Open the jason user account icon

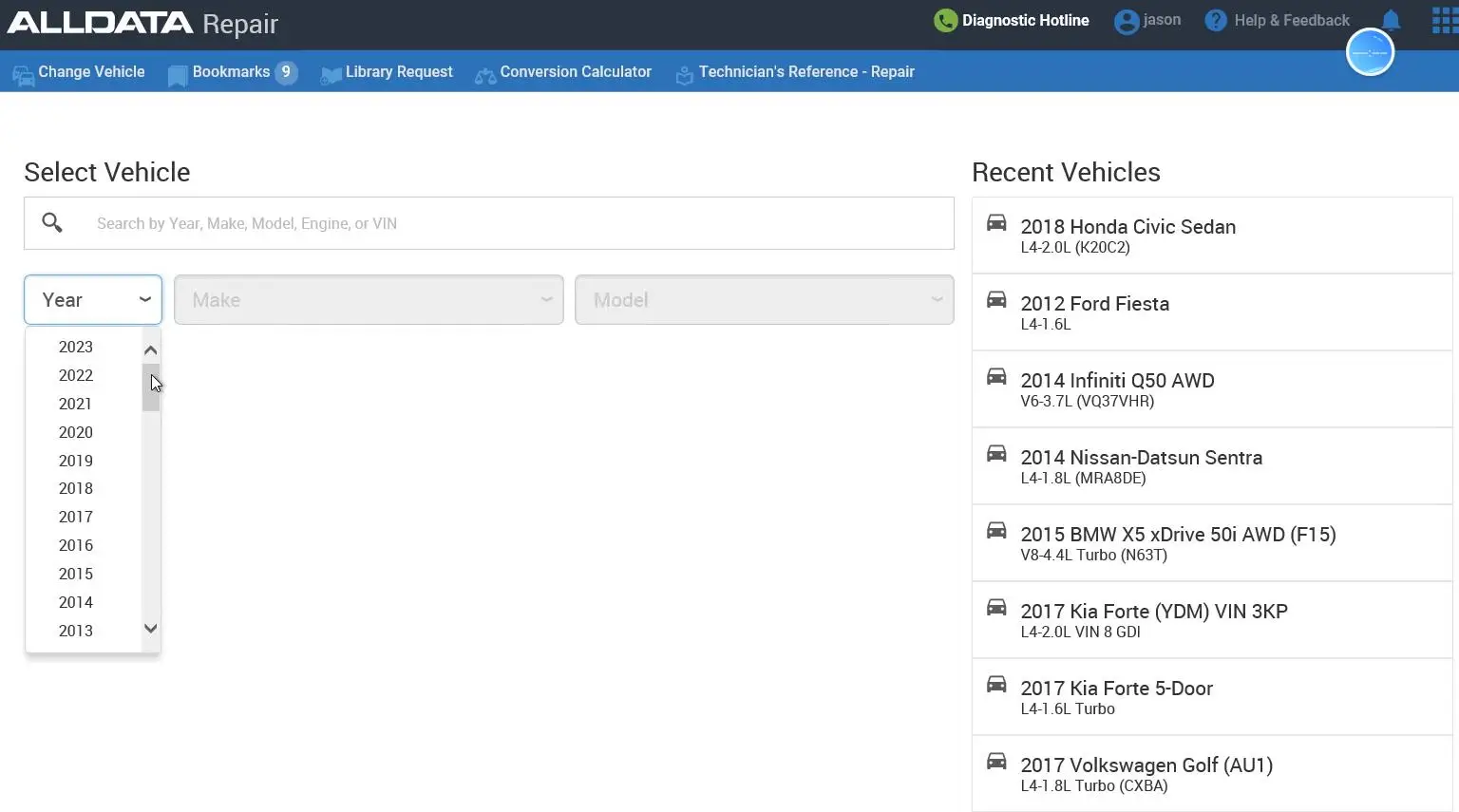1127,22
